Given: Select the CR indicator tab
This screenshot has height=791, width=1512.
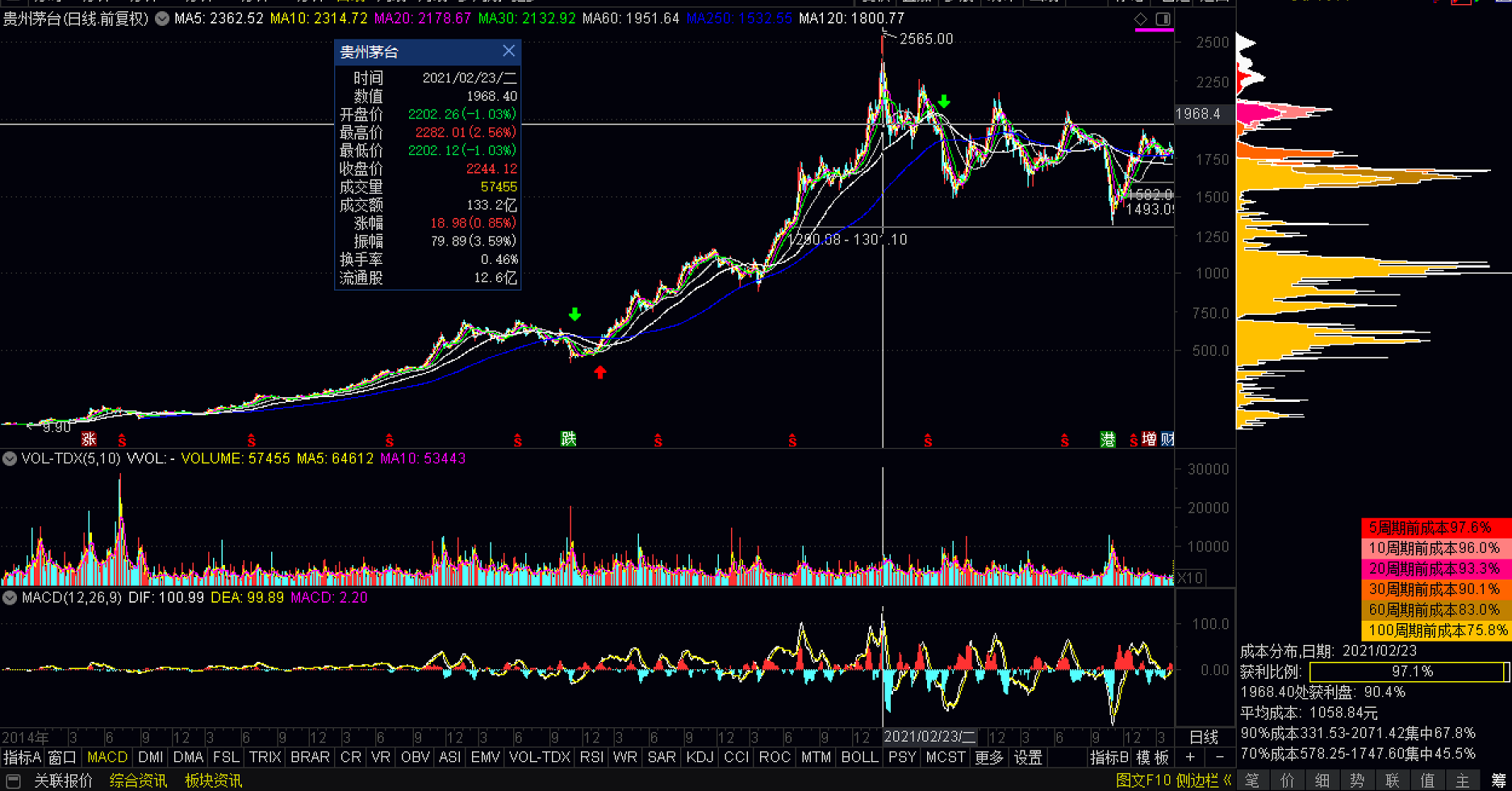Looking at the screenshot, I should tap(351, 758).
